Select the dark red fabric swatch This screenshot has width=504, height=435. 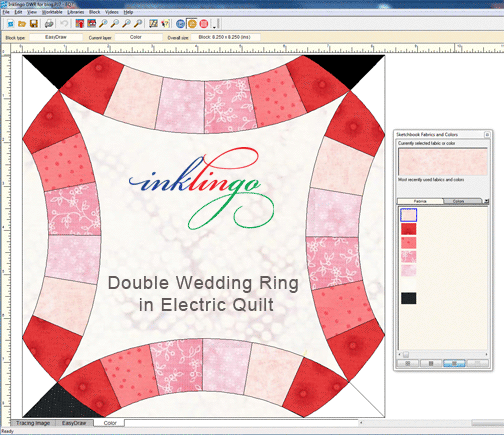[x=409, y=229]
